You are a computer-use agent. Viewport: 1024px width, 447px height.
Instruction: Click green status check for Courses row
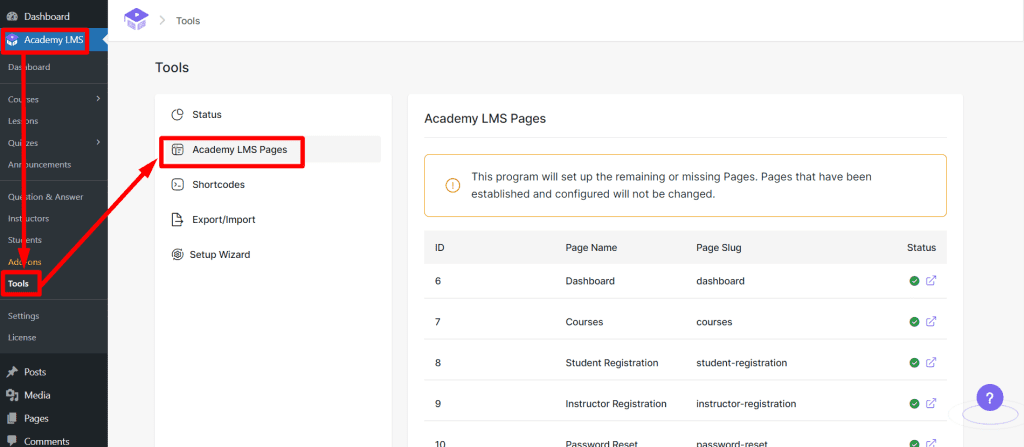pyautogui.click(x=914, y=322)
